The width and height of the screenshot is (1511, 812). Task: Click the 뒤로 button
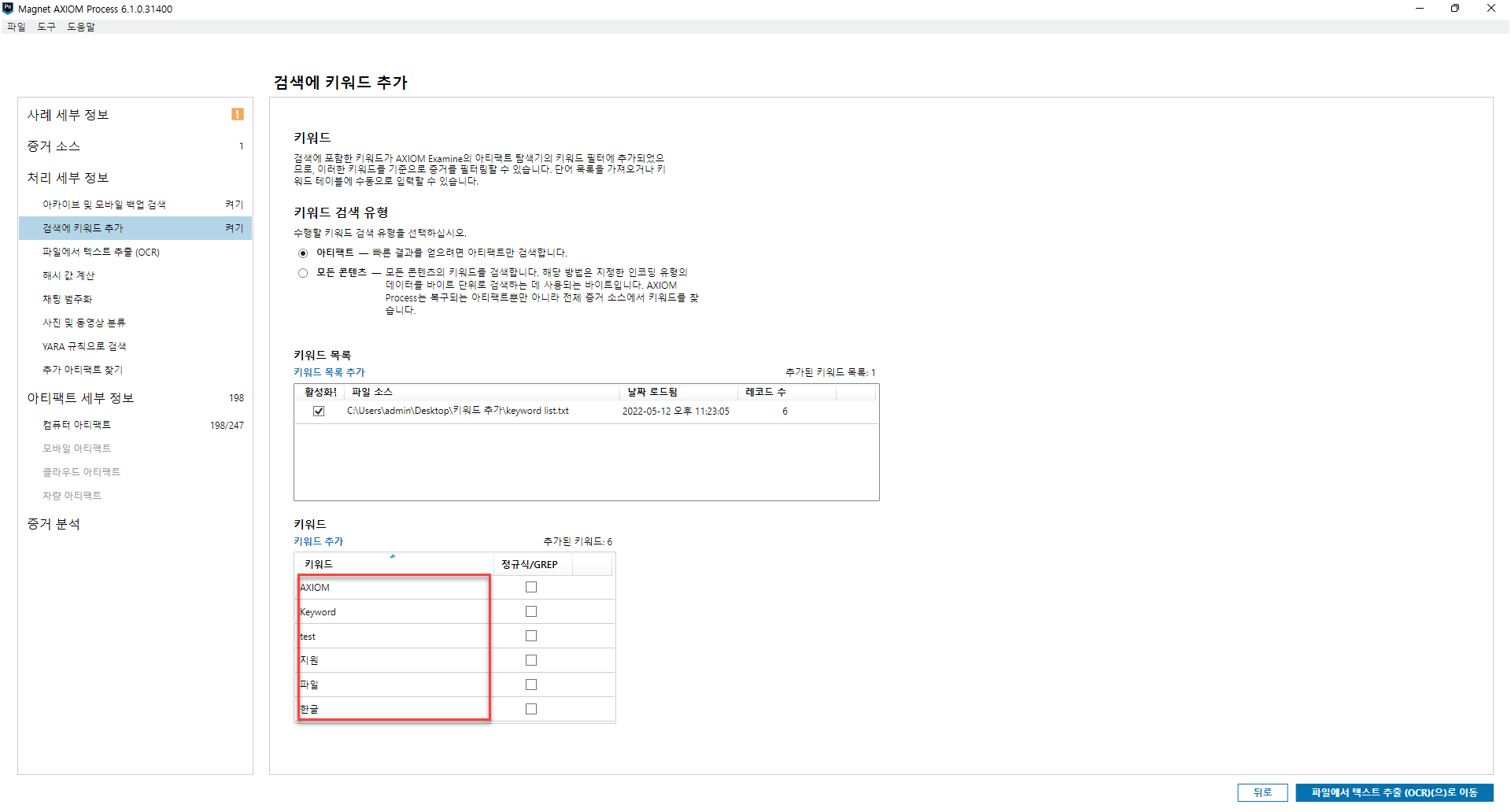point(1262,792)
